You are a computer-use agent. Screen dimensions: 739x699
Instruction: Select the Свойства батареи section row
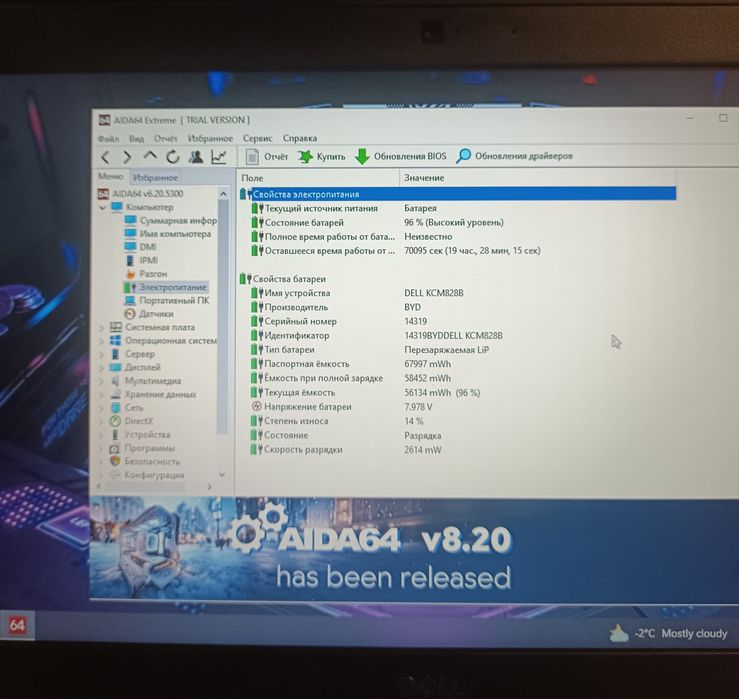click(458, 279)
